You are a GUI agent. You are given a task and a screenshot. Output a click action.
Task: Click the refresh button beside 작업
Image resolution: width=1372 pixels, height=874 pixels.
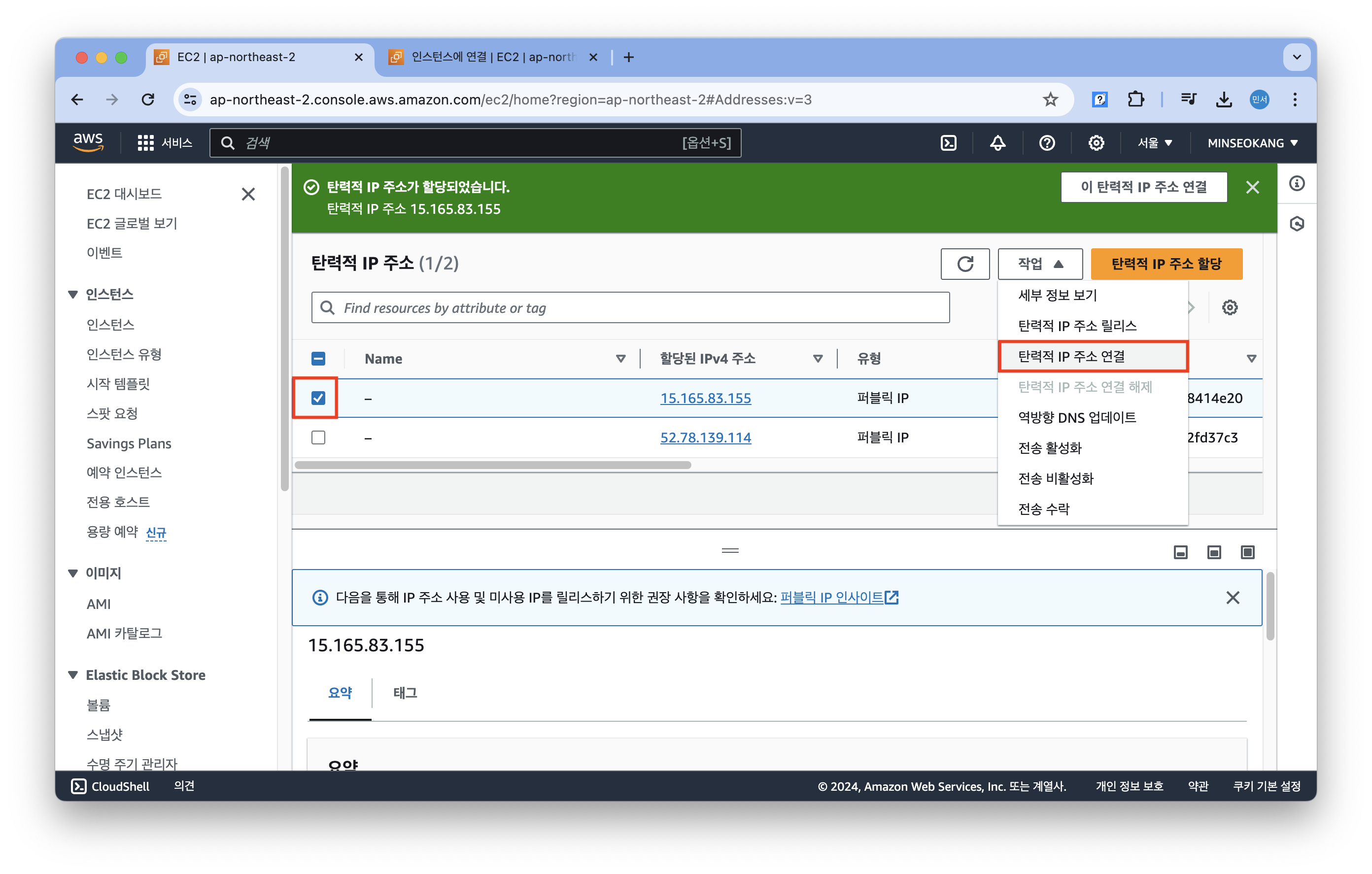pyautogui.click(x=964, y=264)
